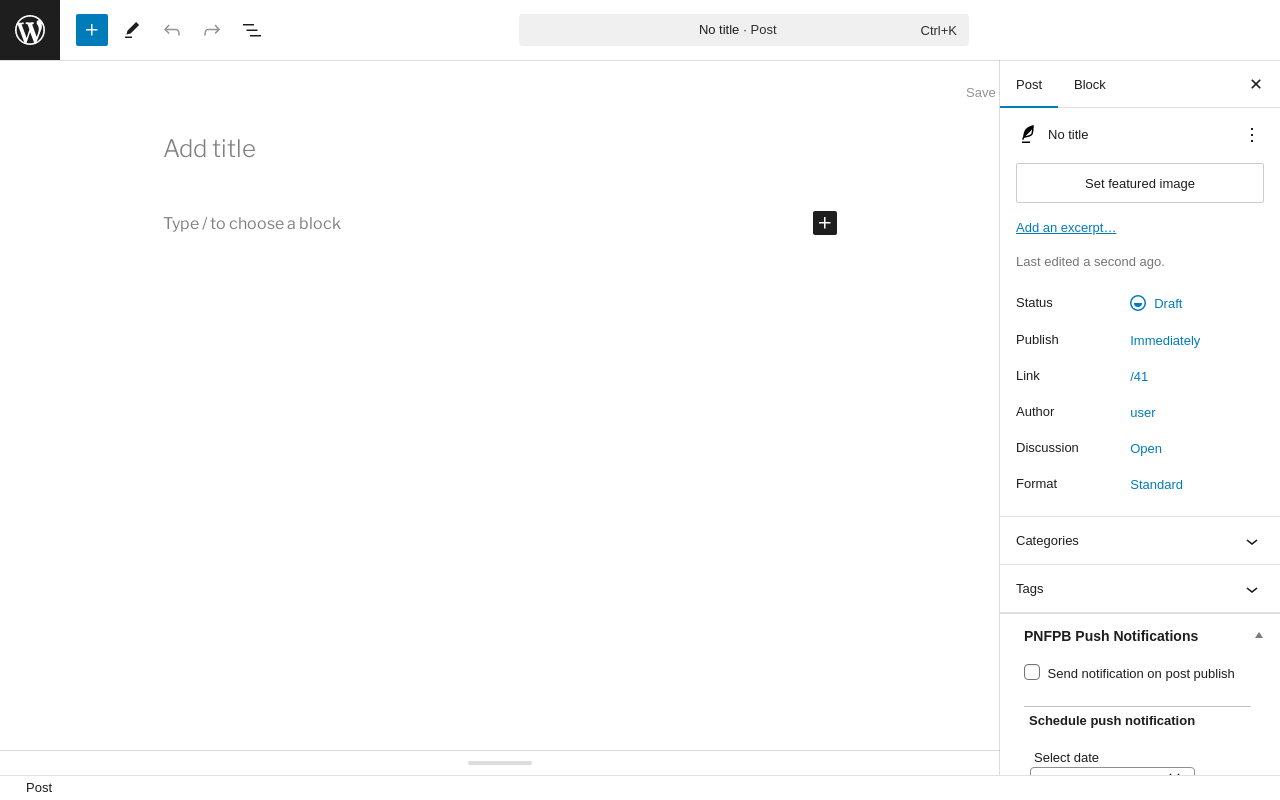
Task: Switch to the Post tab
Action: click(x=1029, y=84)
